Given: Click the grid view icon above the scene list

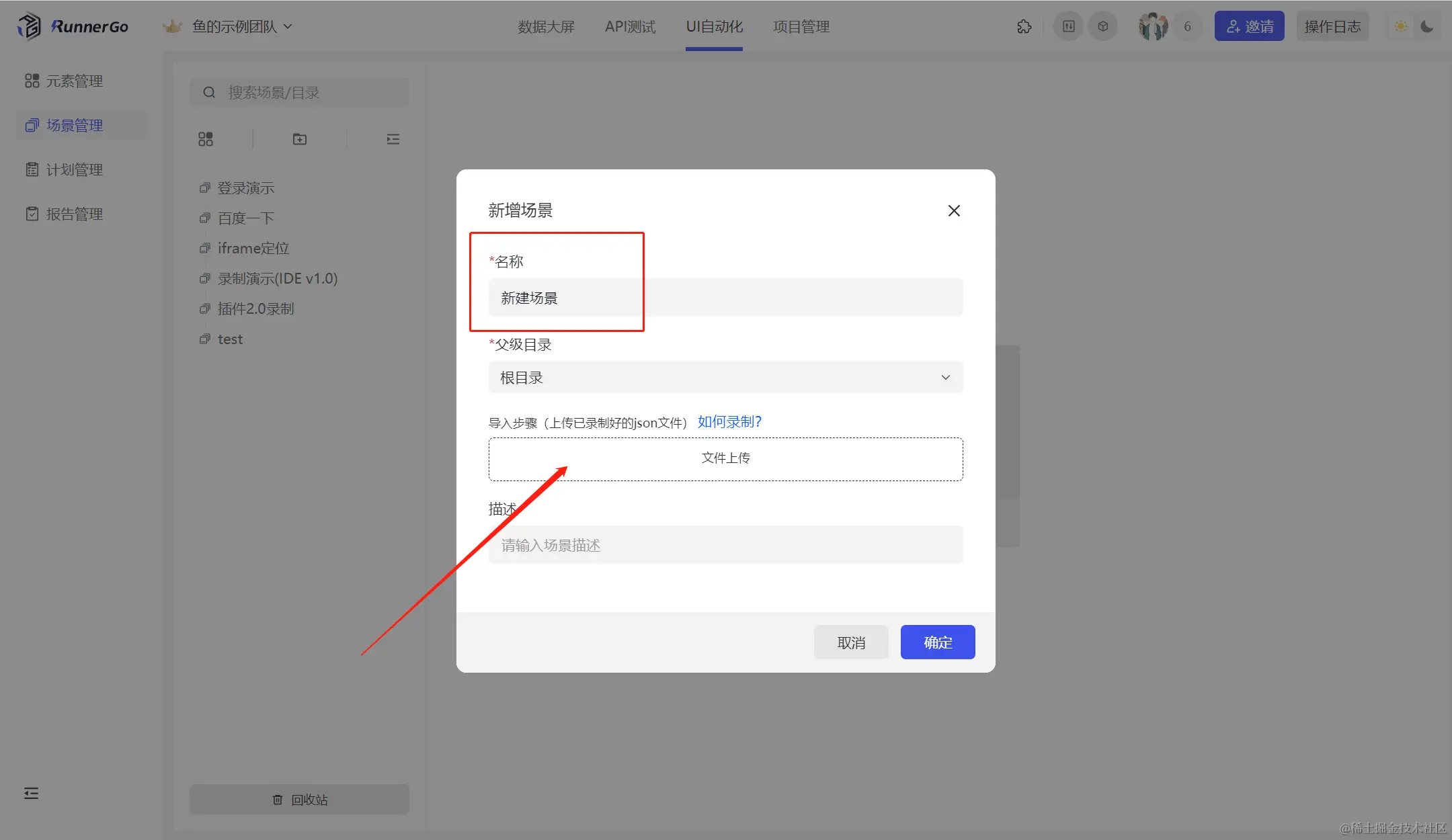Looking at the screenshot, I should tap(206, 139).
